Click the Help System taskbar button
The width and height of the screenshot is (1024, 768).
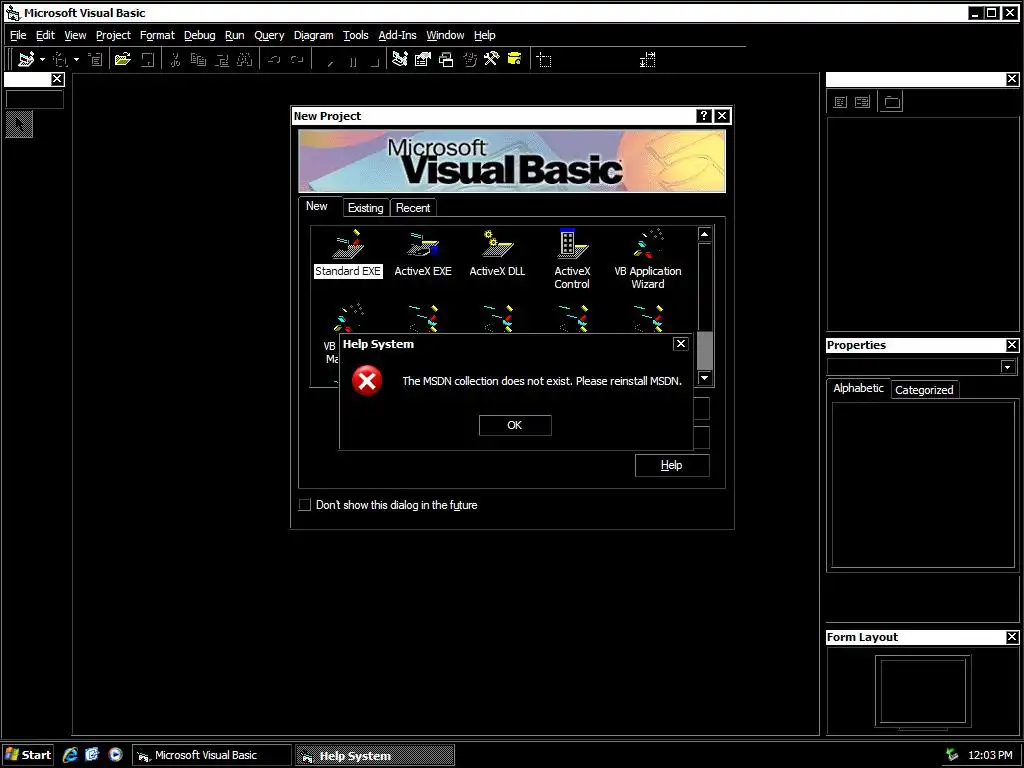click(375, 756)
